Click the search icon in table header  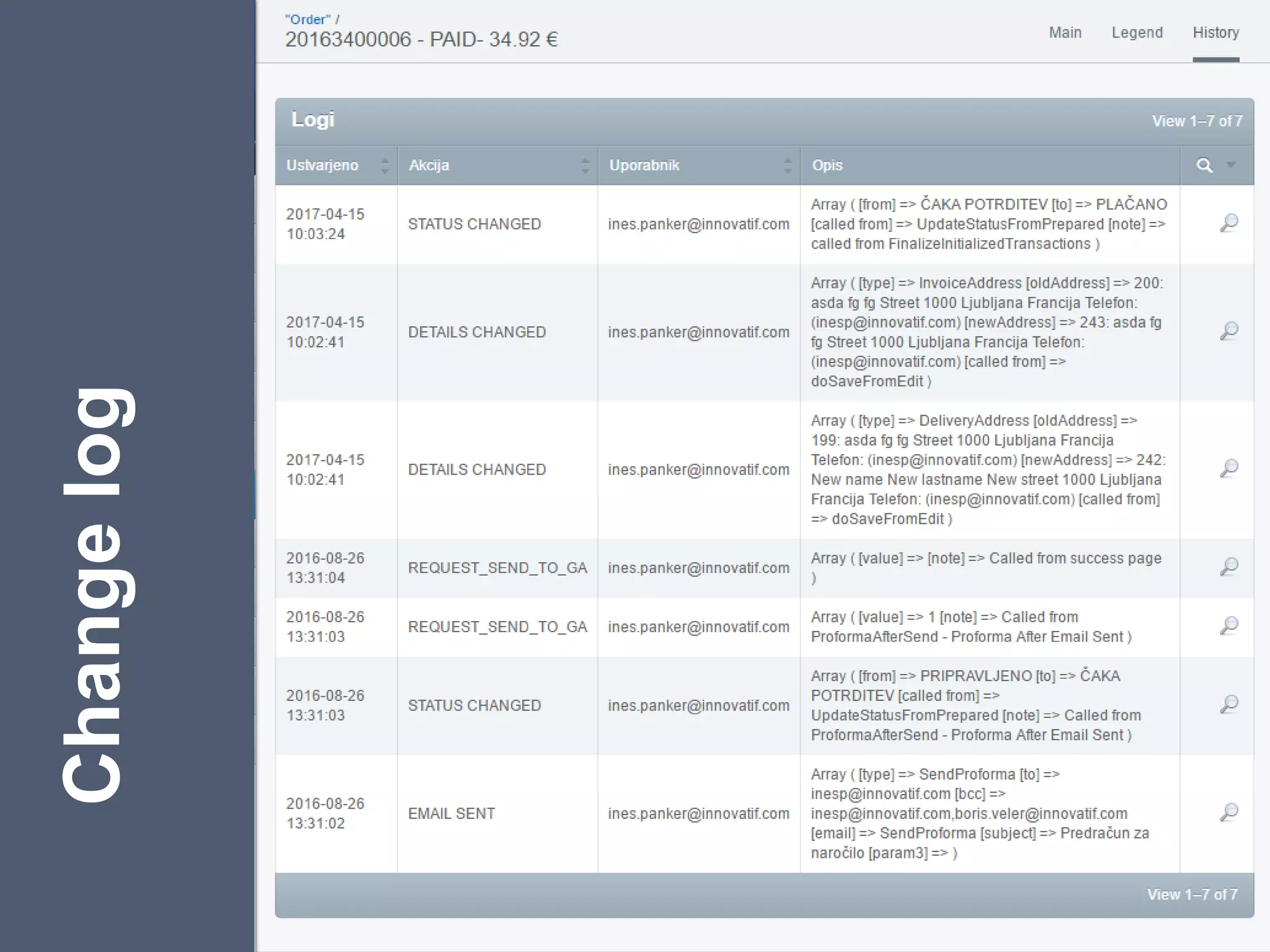point(1204,165)
